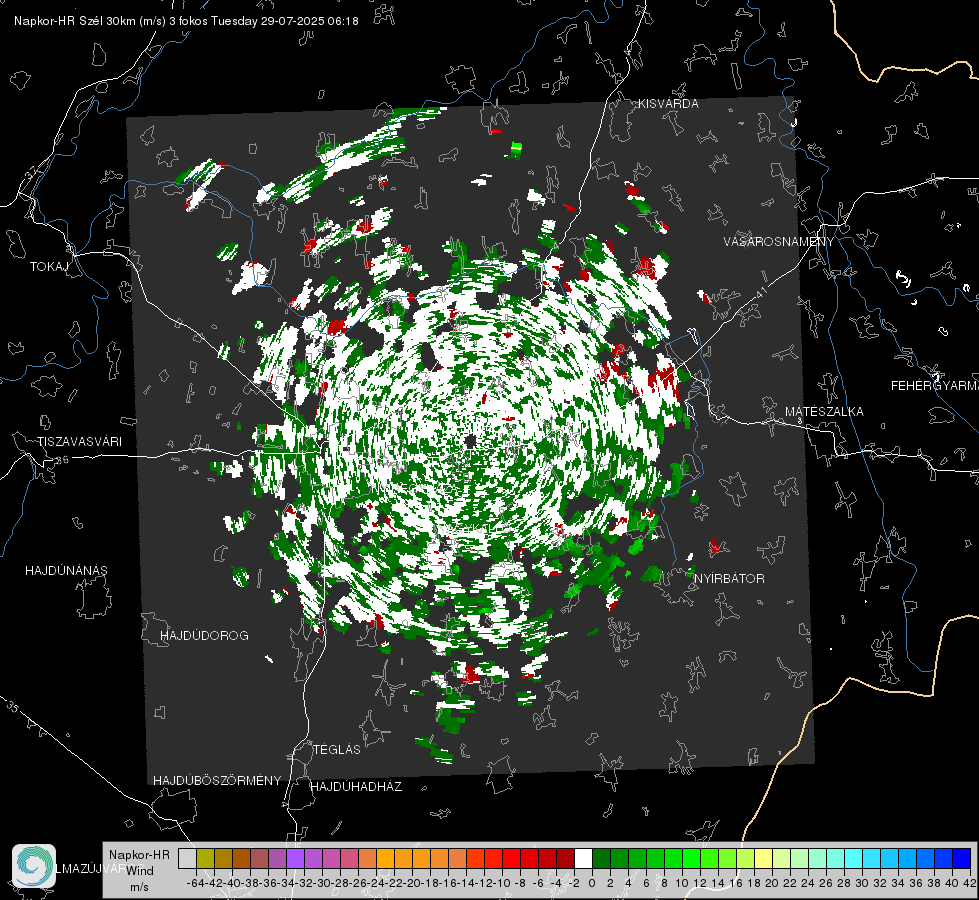The image size is (979, 900).
Task: Click the 'm/s' legend unit label
Action: [139, 887]
